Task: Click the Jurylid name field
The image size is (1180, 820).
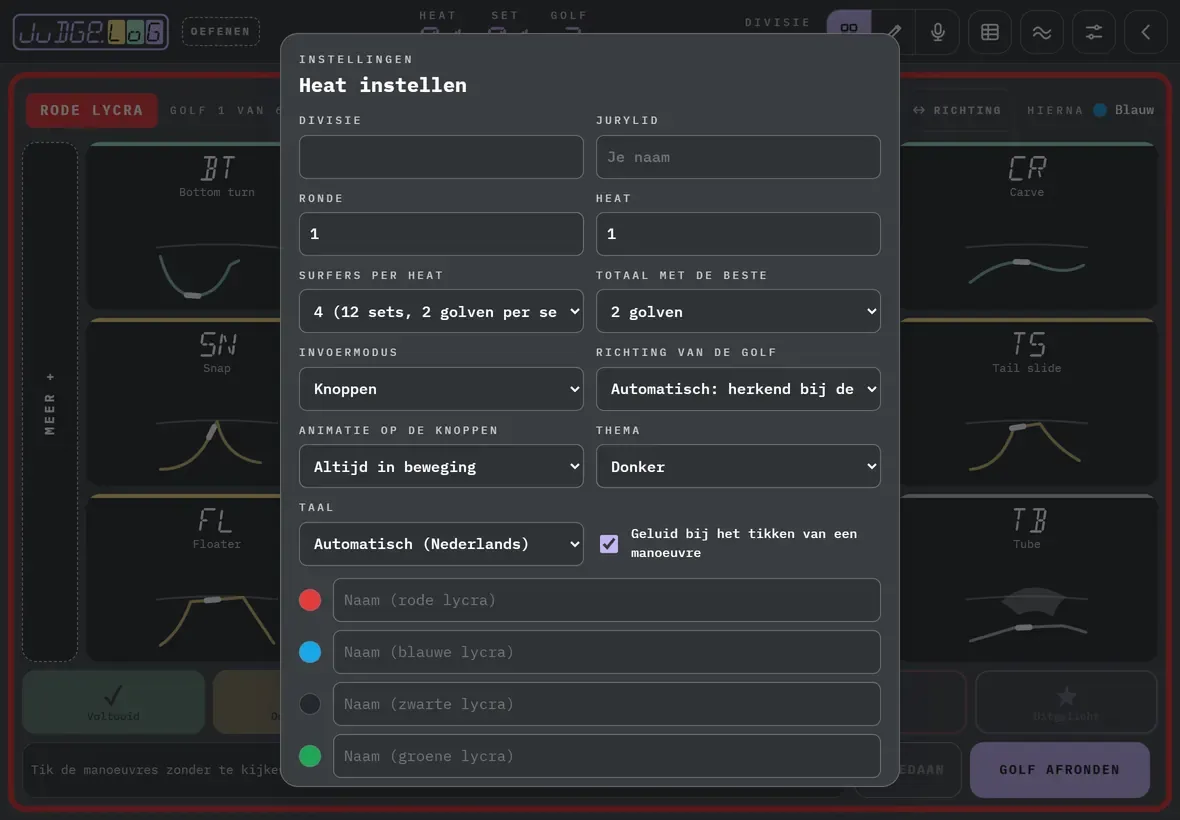Action: [x=738, y=157]
